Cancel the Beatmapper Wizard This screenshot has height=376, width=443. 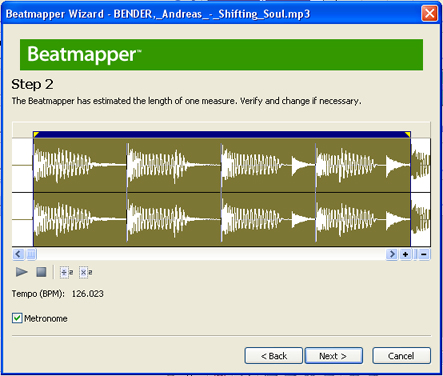pos(401,356)
